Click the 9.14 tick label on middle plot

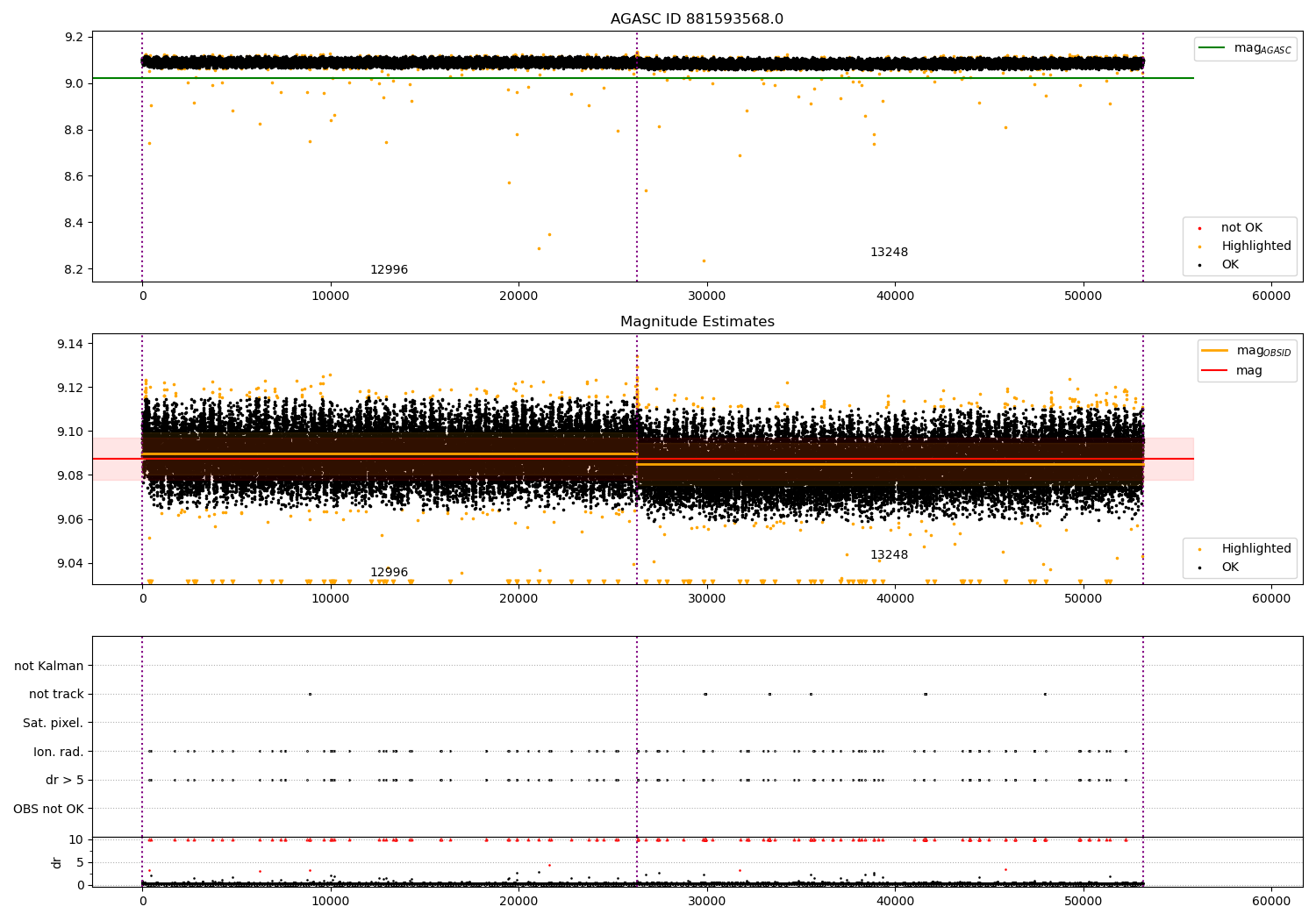click(72, 344)
